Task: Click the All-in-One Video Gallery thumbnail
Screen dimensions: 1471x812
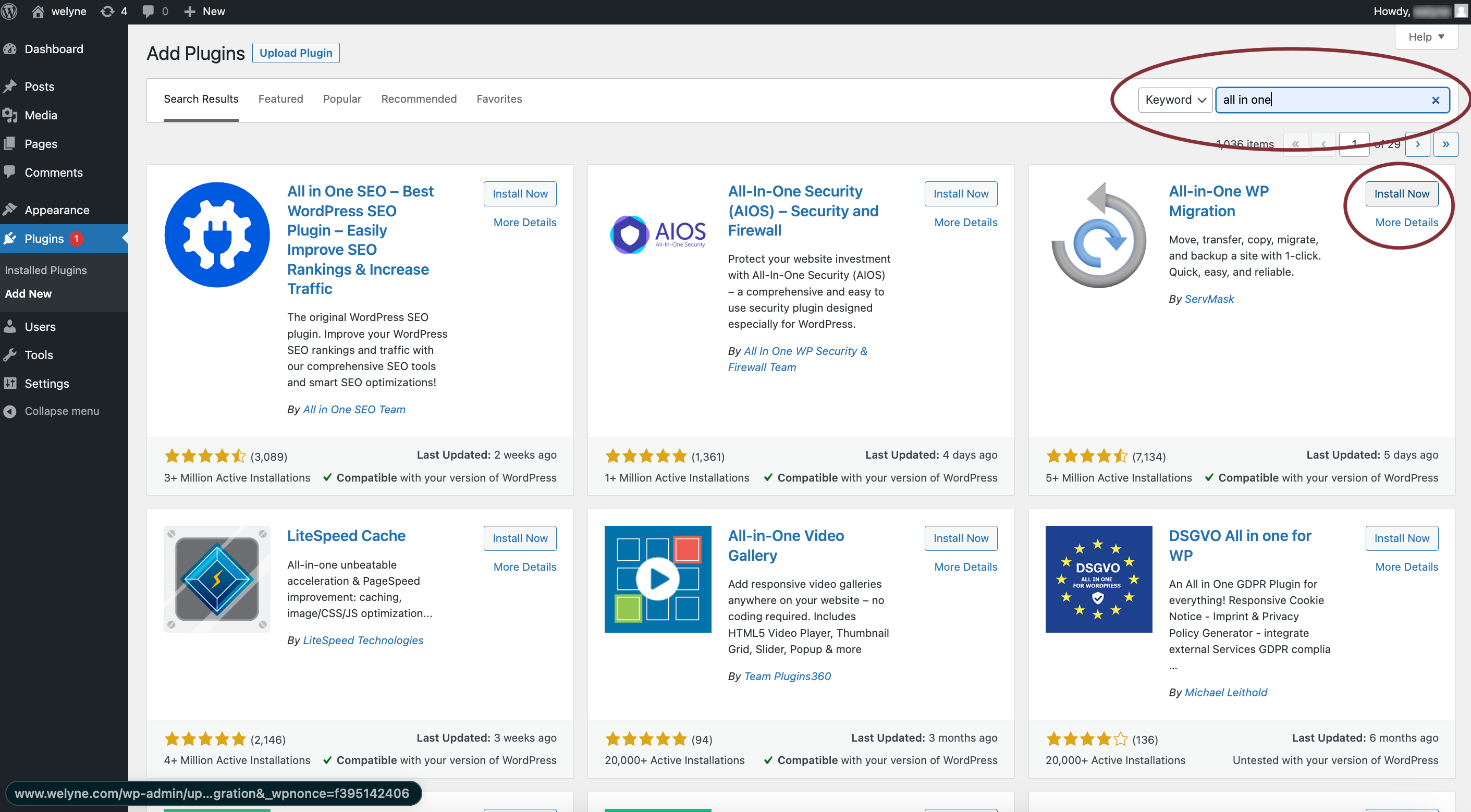Action: (658, 579)
